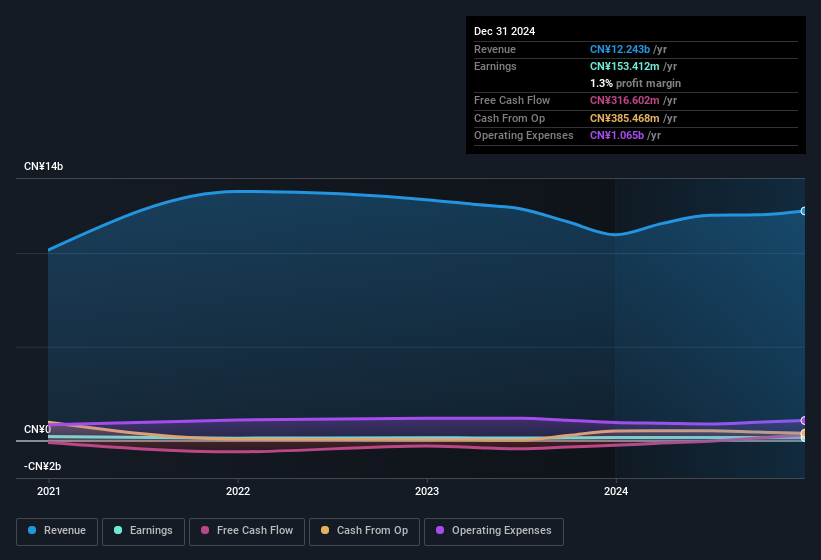Click the Free Cash Flow label in tooltip
Viewport: 821px width, 560px height.
click(512, 100)
